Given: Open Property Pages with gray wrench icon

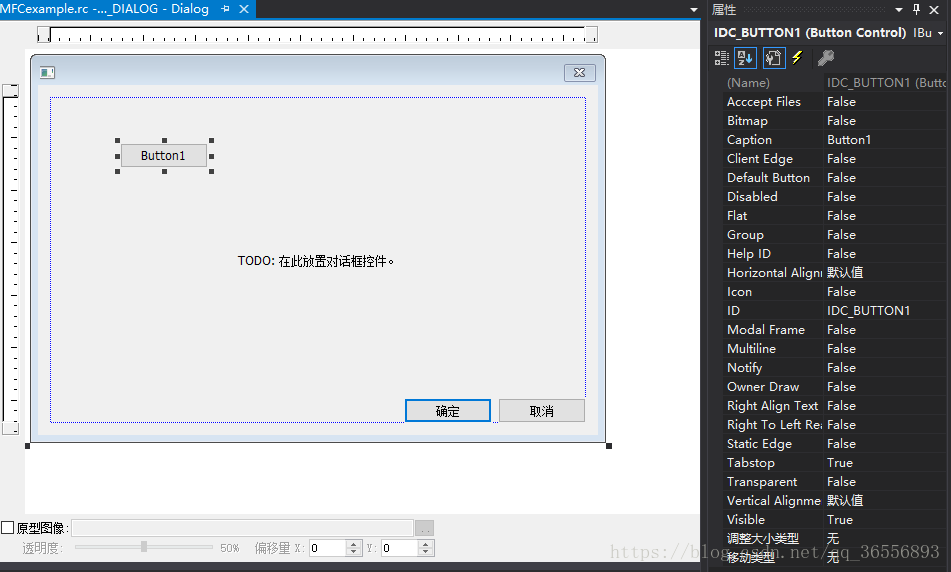Looking at the screenshot, I should [x=825, y=58].
